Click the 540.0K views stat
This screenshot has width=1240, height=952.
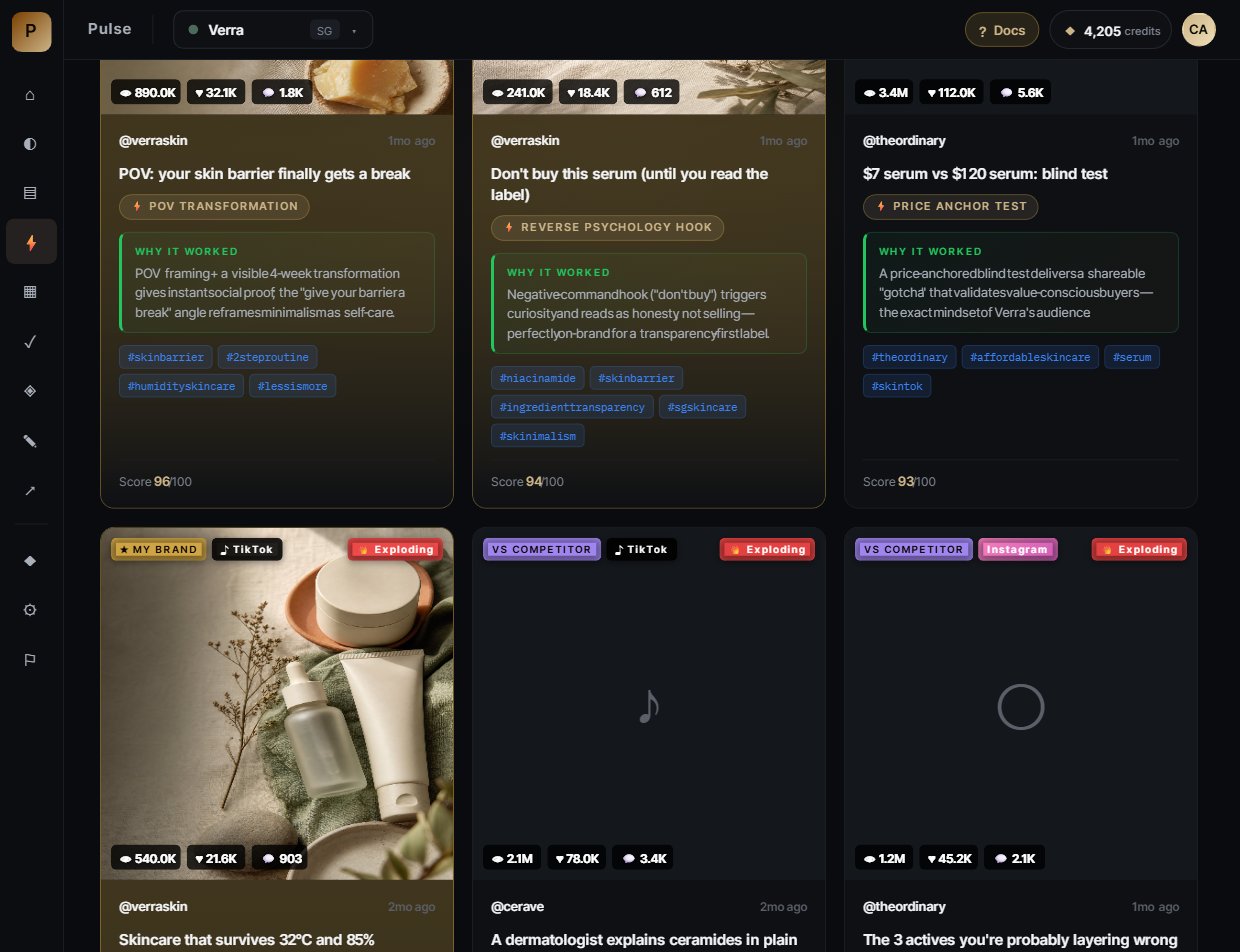147,858
